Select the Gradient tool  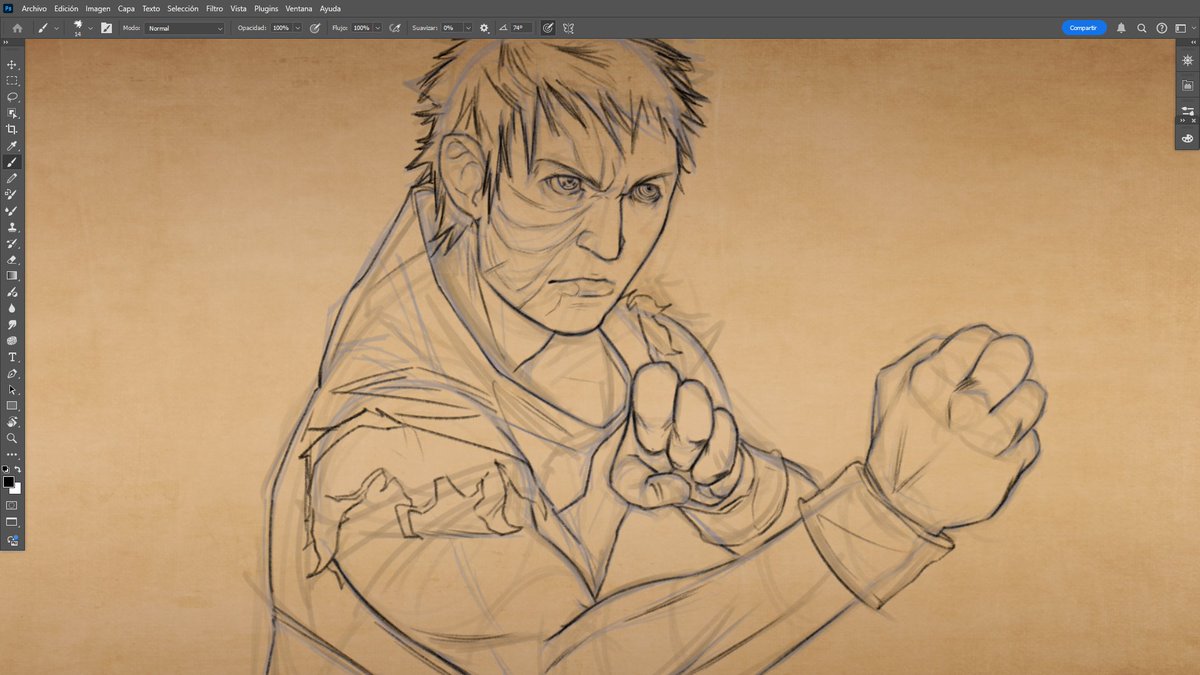(x=12, y=275)
